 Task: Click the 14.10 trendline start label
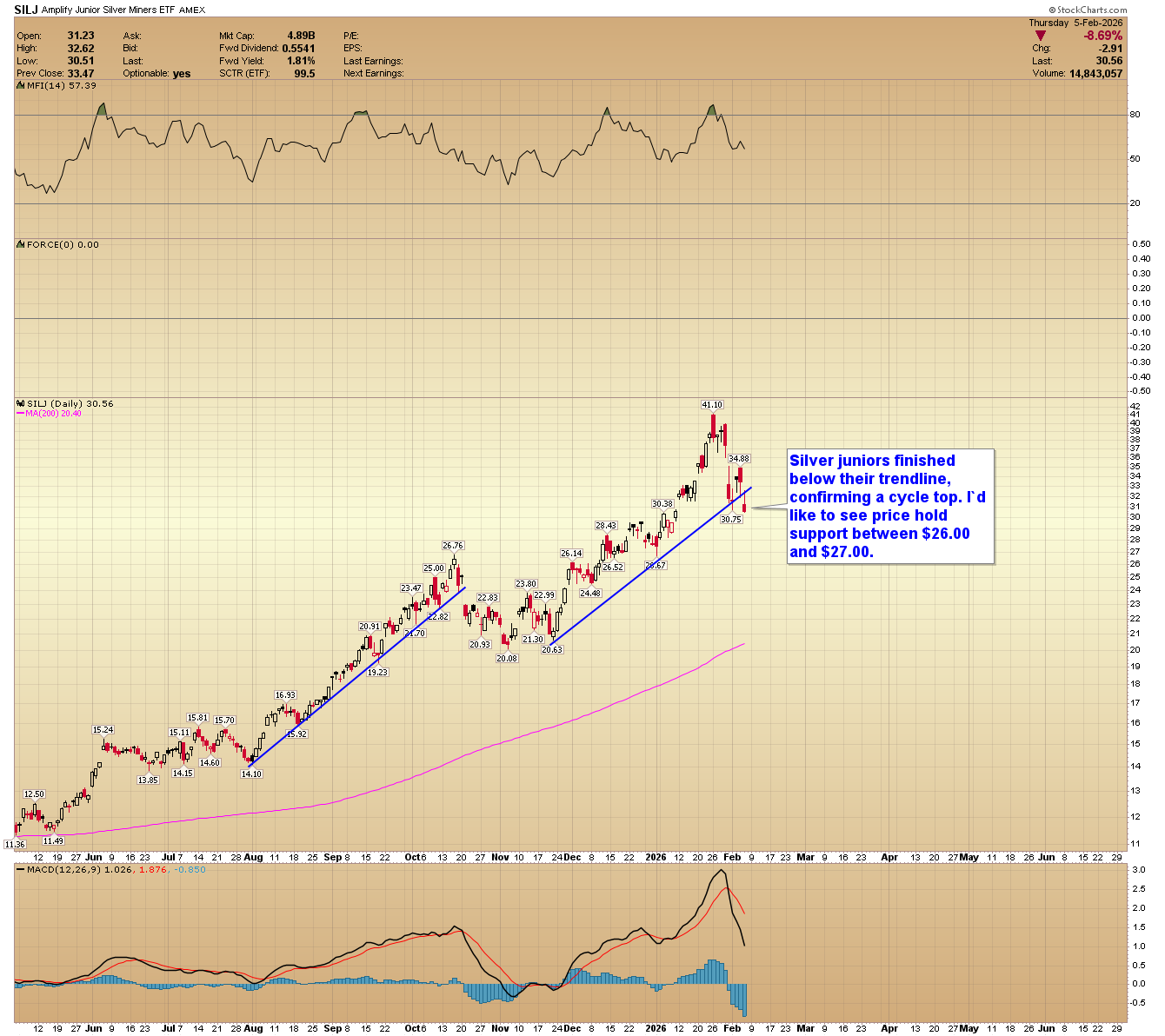point(251,774)
